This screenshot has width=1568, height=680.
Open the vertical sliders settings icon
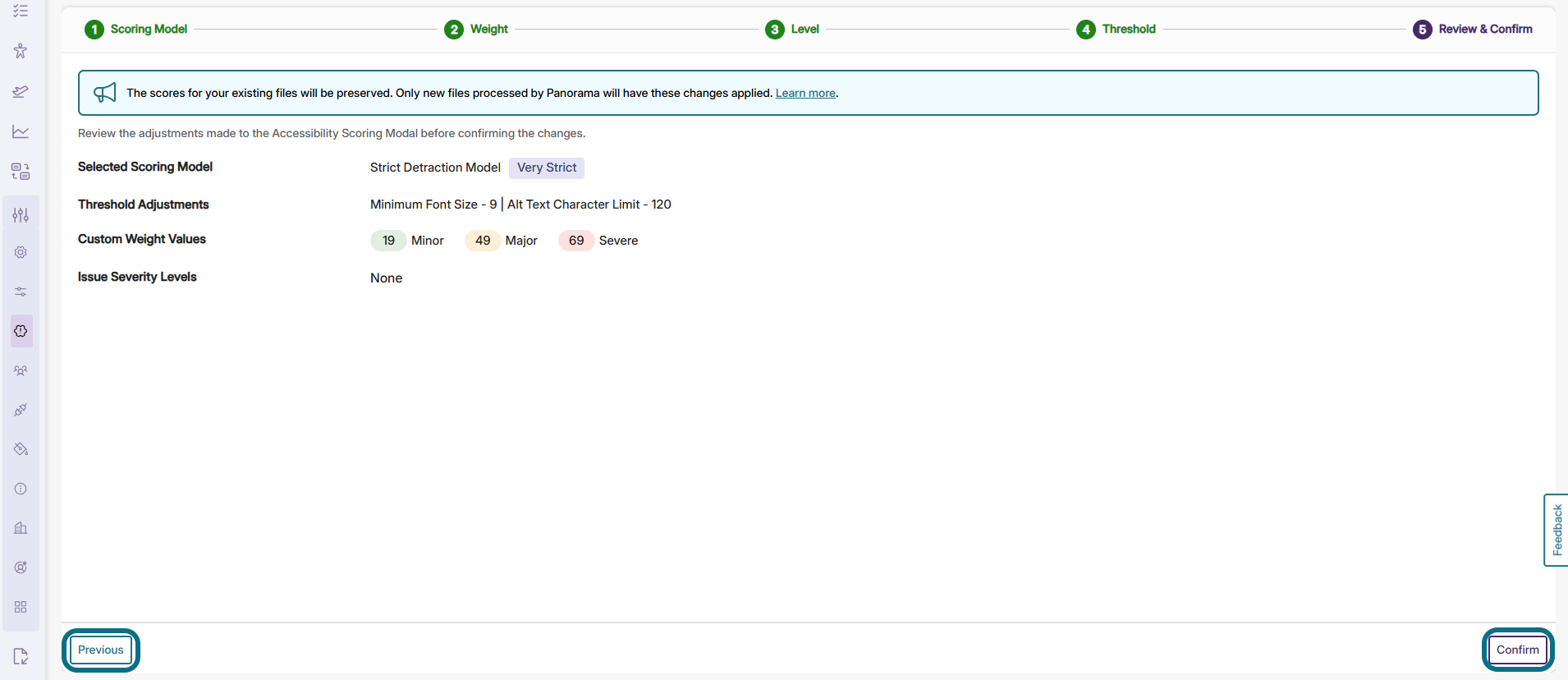coord(21,214)
